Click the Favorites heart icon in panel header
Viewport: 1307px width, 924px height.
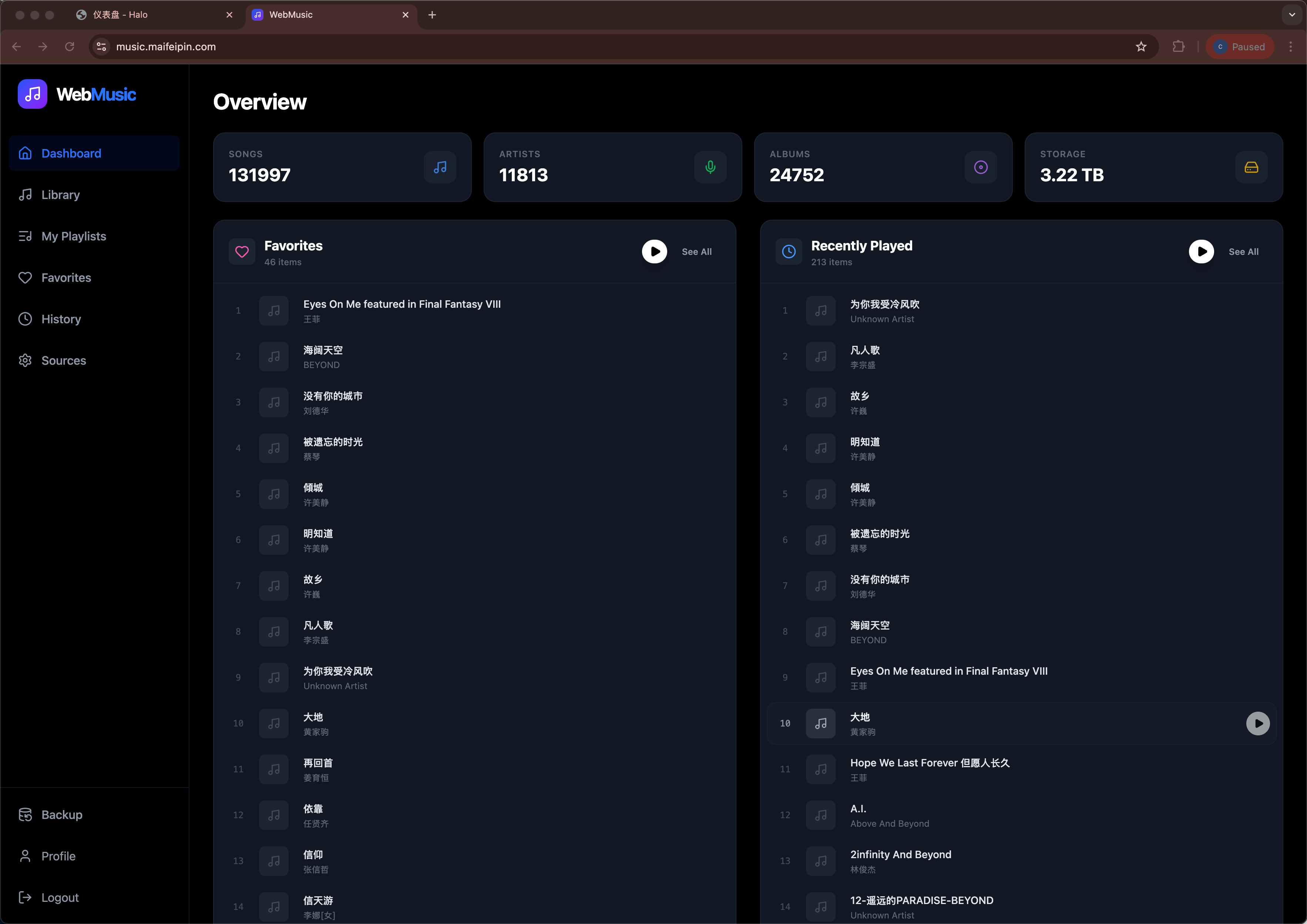click(242, 252)
